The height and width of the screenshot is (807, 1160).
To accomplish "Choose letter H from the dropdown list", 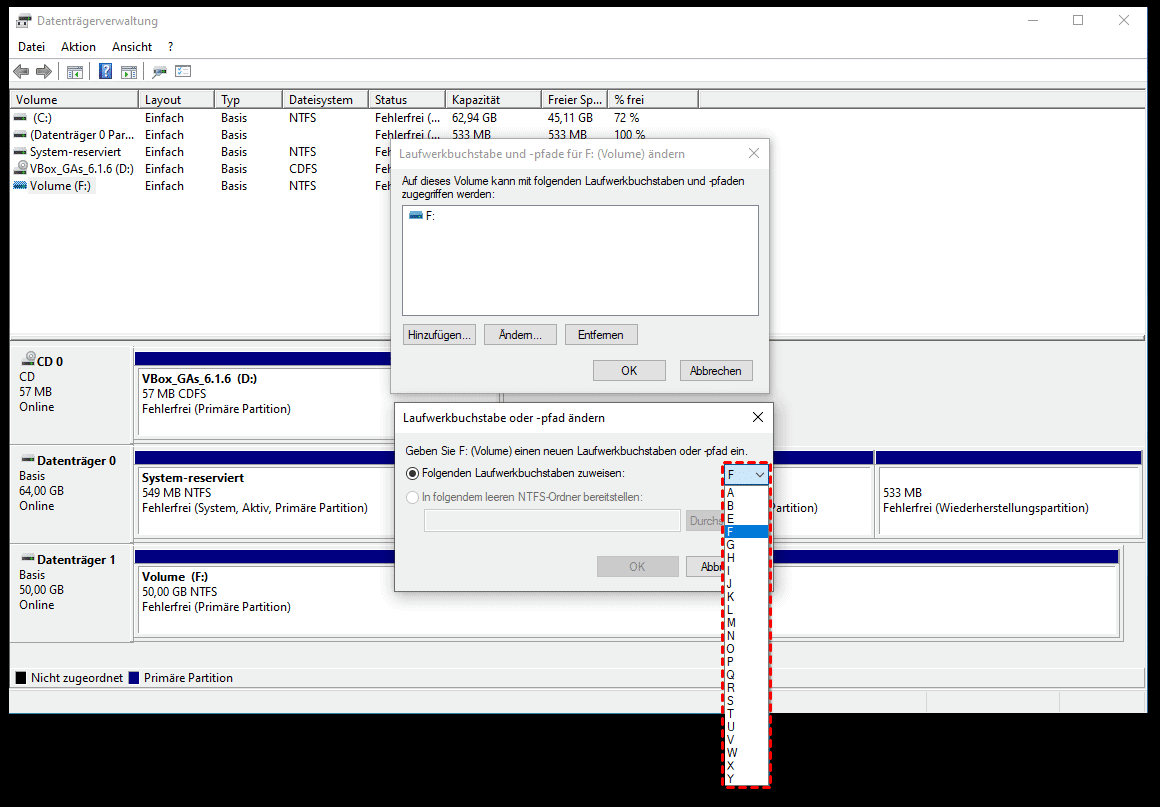I will tap(746, 558).
